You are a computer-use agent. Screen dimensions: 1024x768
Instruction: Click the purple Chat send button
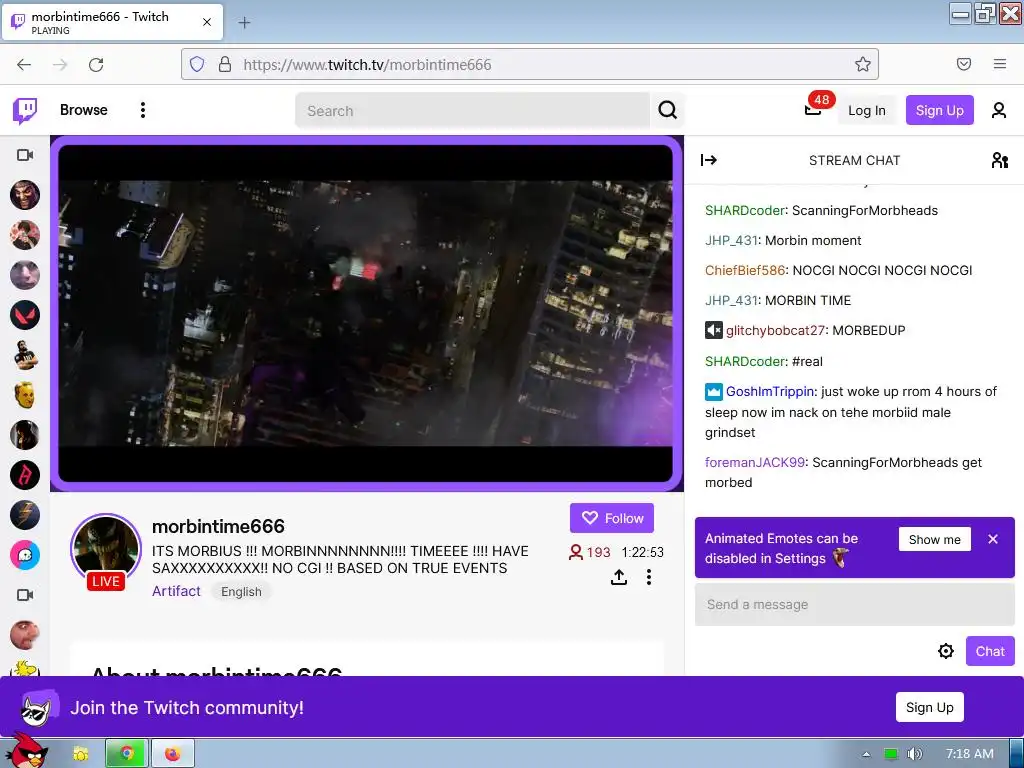click(990, 651)
